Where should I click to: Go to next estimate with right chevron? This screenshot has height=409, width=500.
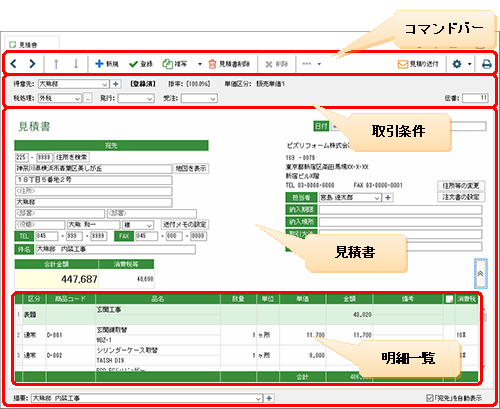(x=32, y=63)
